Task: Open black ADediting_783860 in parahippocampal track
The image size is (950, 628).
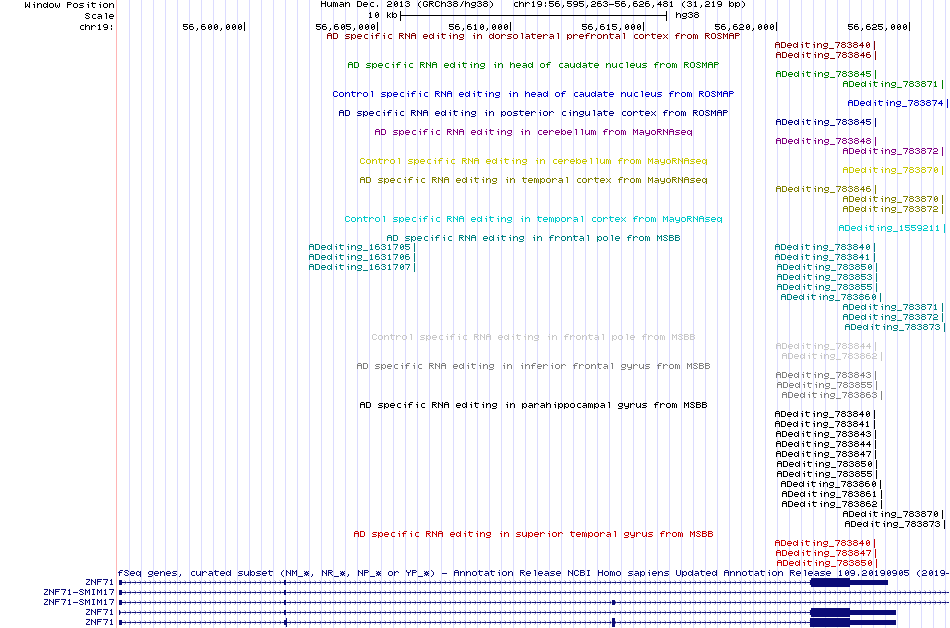Action: (830, 484)
